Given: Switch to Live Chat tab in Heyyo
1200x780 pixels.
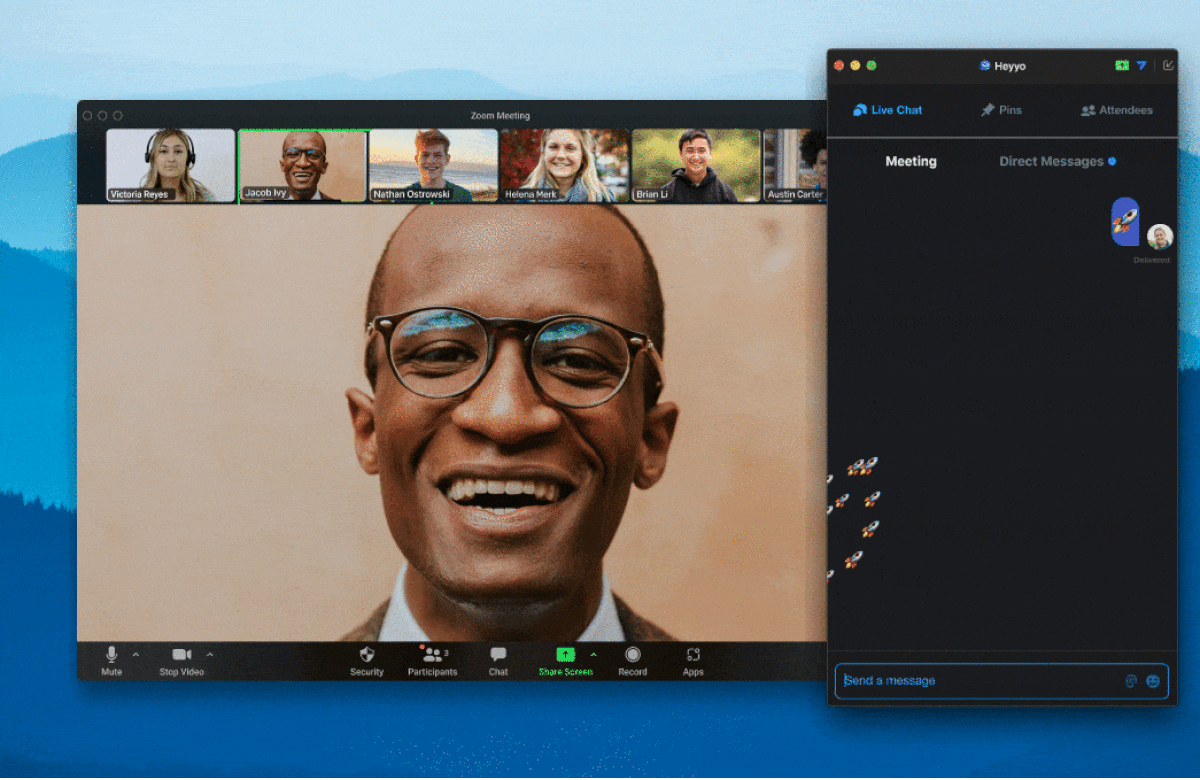Looking at the screenshot, I should pyautogui.click(x=887, y=110).
